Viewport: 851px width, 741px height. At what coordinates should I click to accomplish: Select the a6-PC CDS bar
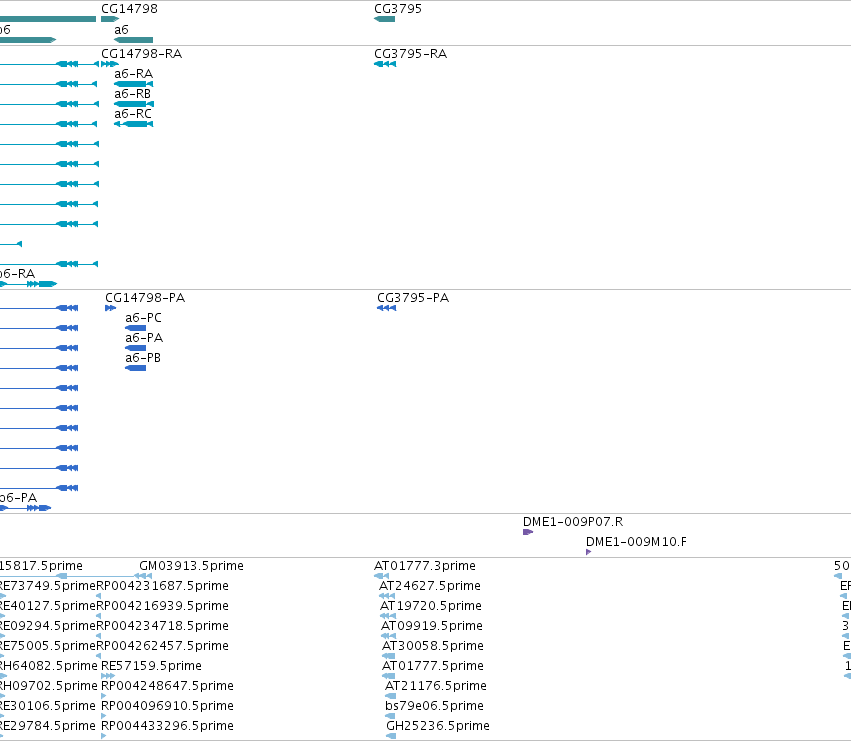(135, 328)
